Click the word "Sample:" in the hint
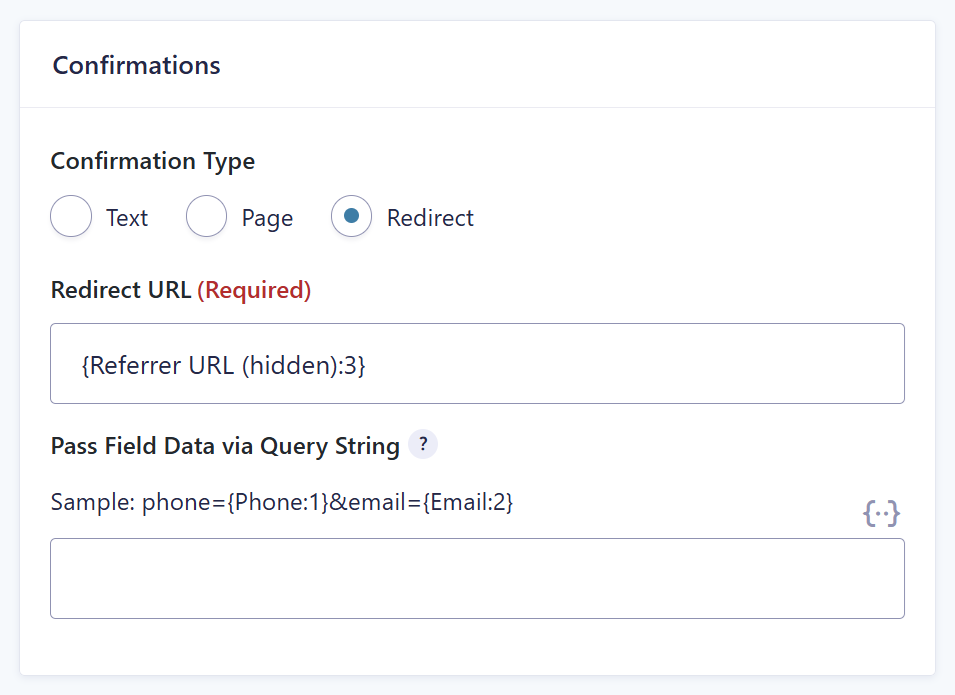Screen dimensions: 955x695 pyautogui.click(x=93, y=503)
